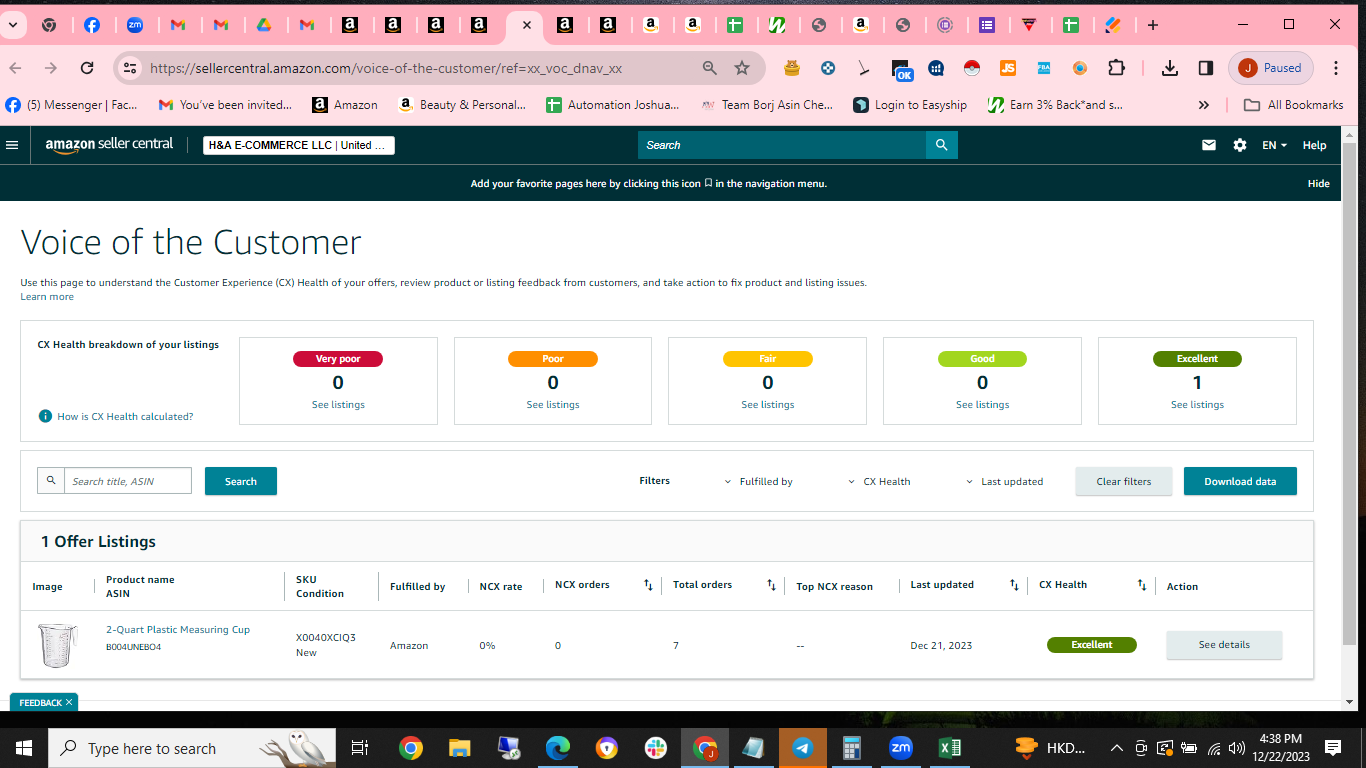View site information icon left of the URL
The image size is (1366, 768).
(x=129, y=68)
